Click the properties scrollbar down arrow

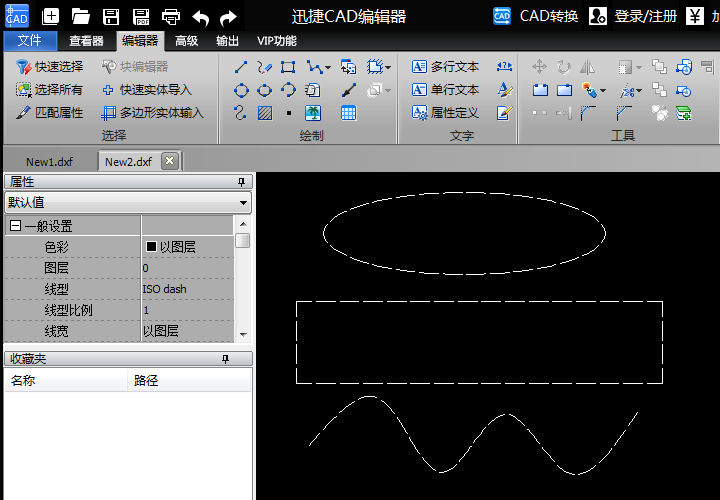pyautogui.click(x=243, y=335)
